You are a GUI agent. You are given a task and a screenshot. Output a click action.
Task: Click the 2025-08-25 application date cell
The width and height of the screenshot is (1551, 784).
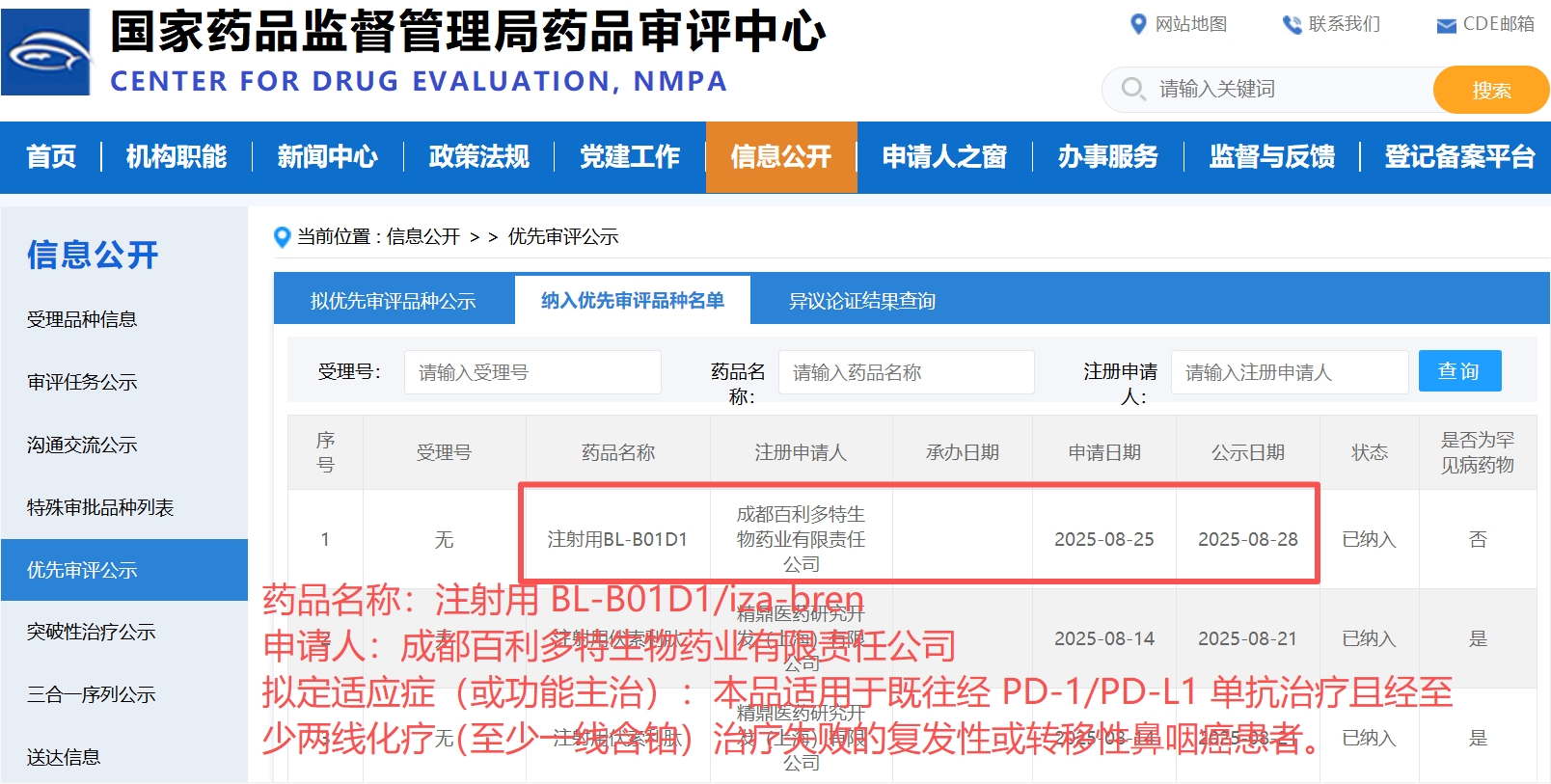point(1104,539)
